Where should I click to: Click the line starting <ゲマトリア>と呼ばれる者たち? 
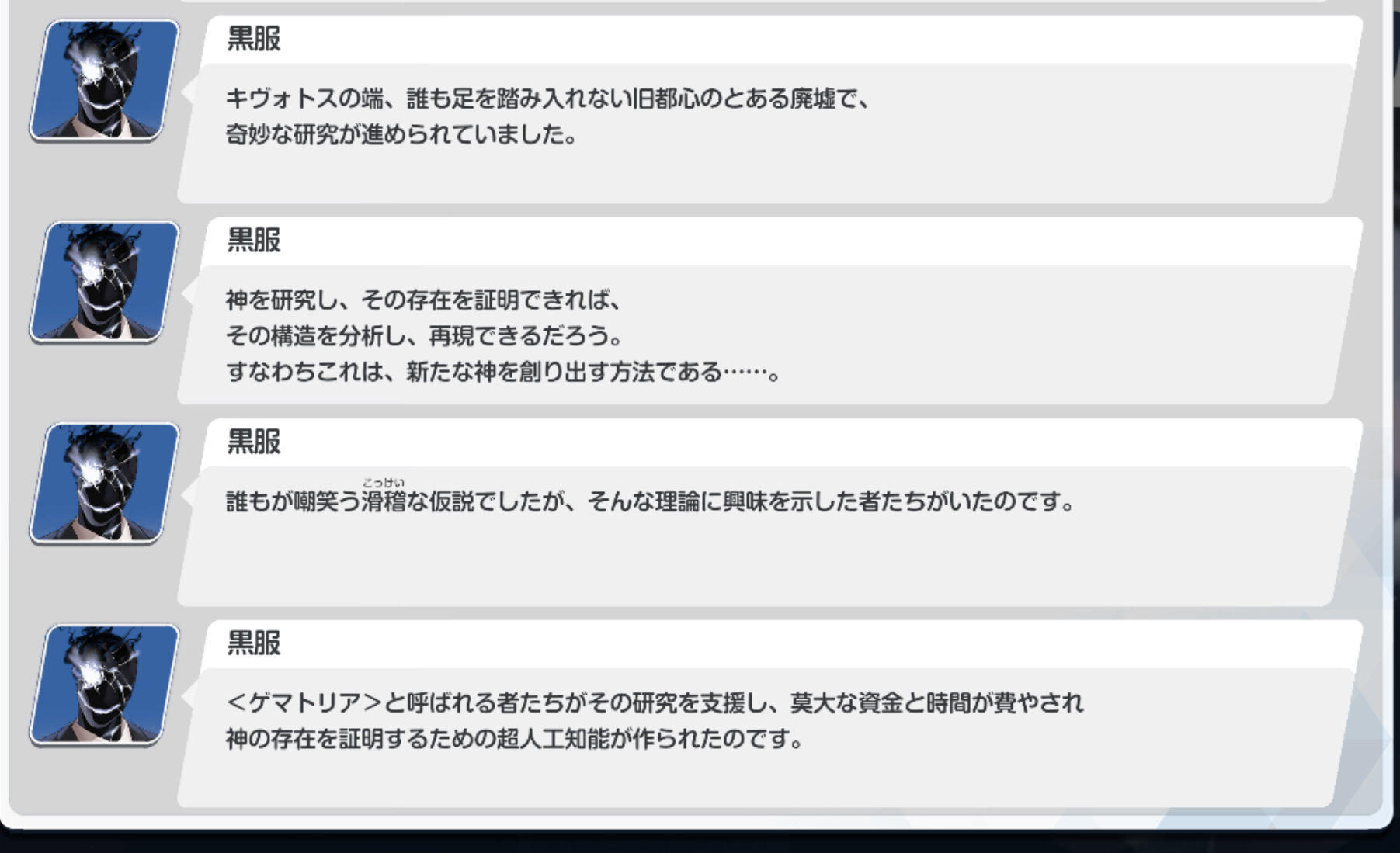[655, 702]
